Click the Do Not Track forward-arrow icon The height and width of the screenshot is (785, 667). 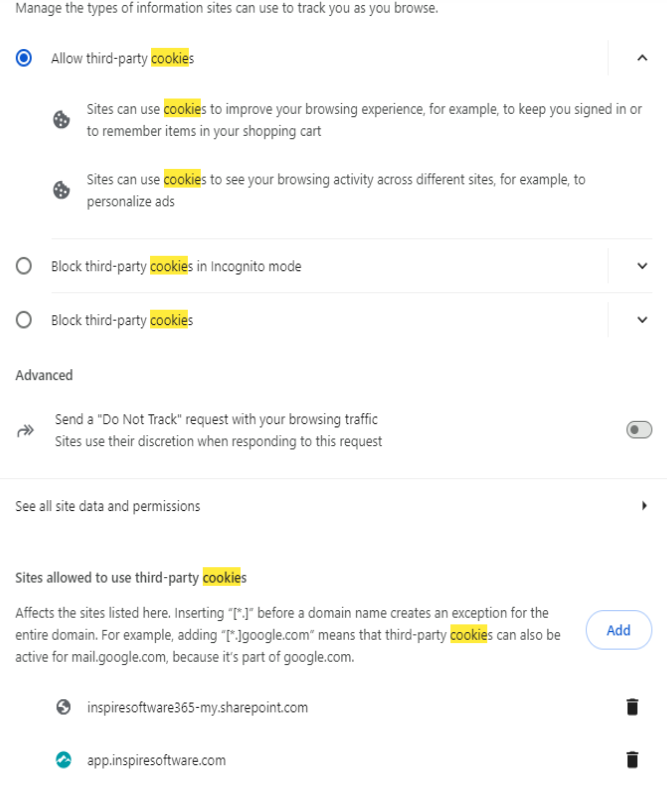click(x=25, y=430)
